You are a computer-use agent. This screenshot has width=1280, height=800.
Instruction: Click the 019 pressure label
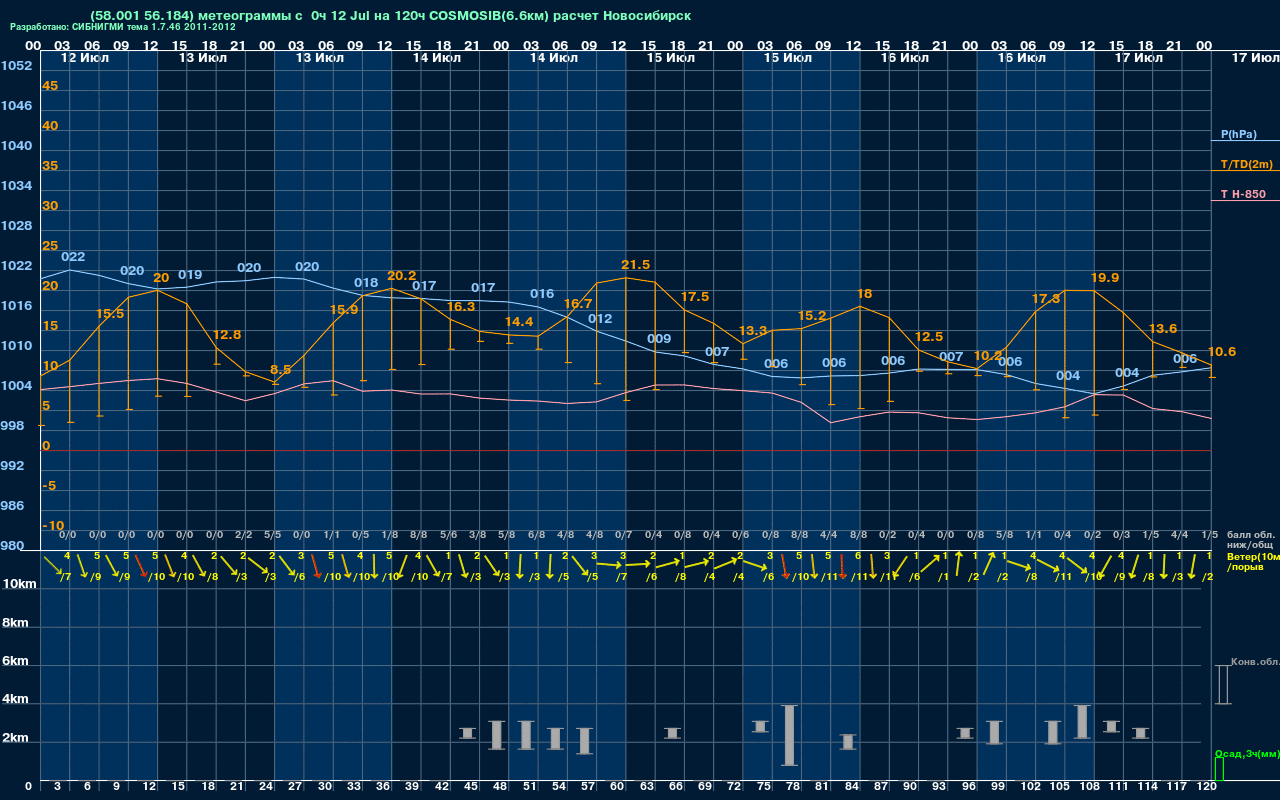(x=190, y=275)
